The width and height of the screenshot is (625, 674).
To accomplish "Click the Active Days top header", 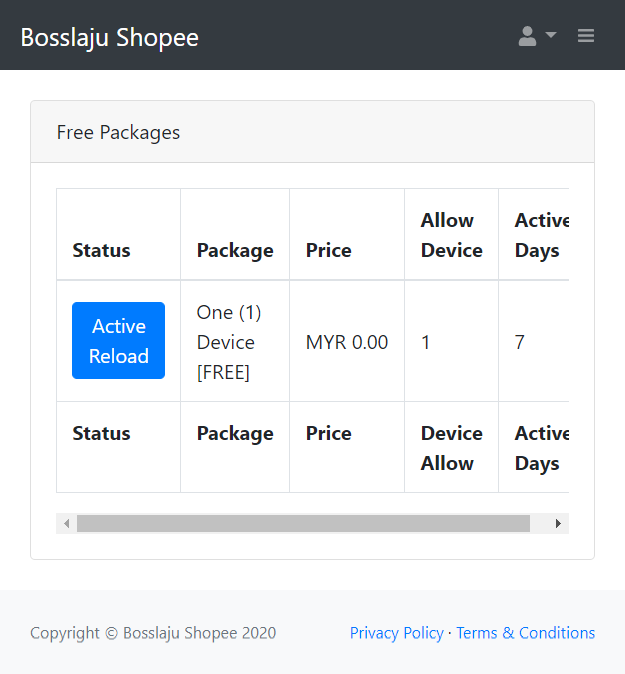I will coord(542,235).
